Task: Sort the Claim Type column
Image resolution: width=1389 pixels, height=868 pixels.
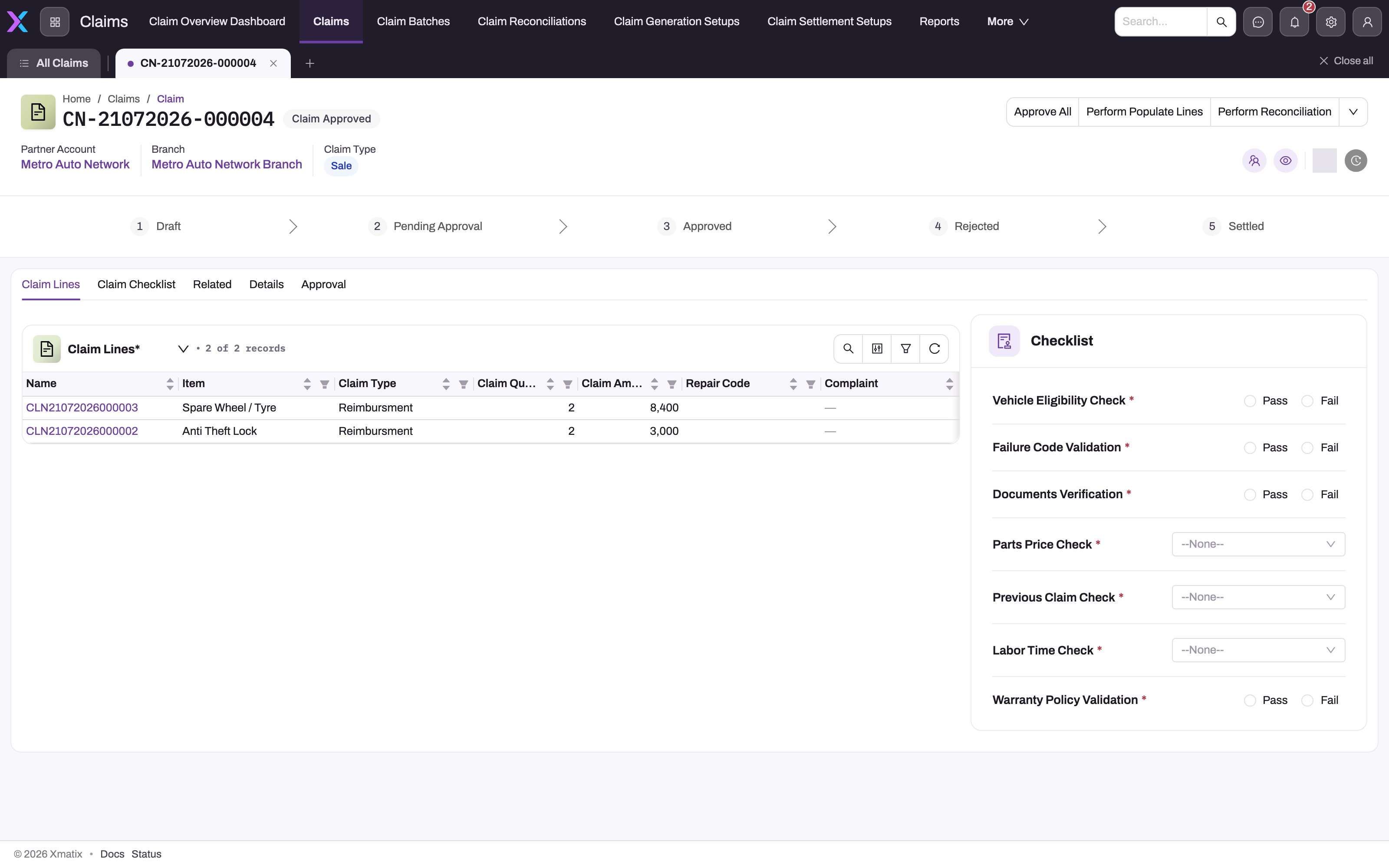Action: point(446,384)
